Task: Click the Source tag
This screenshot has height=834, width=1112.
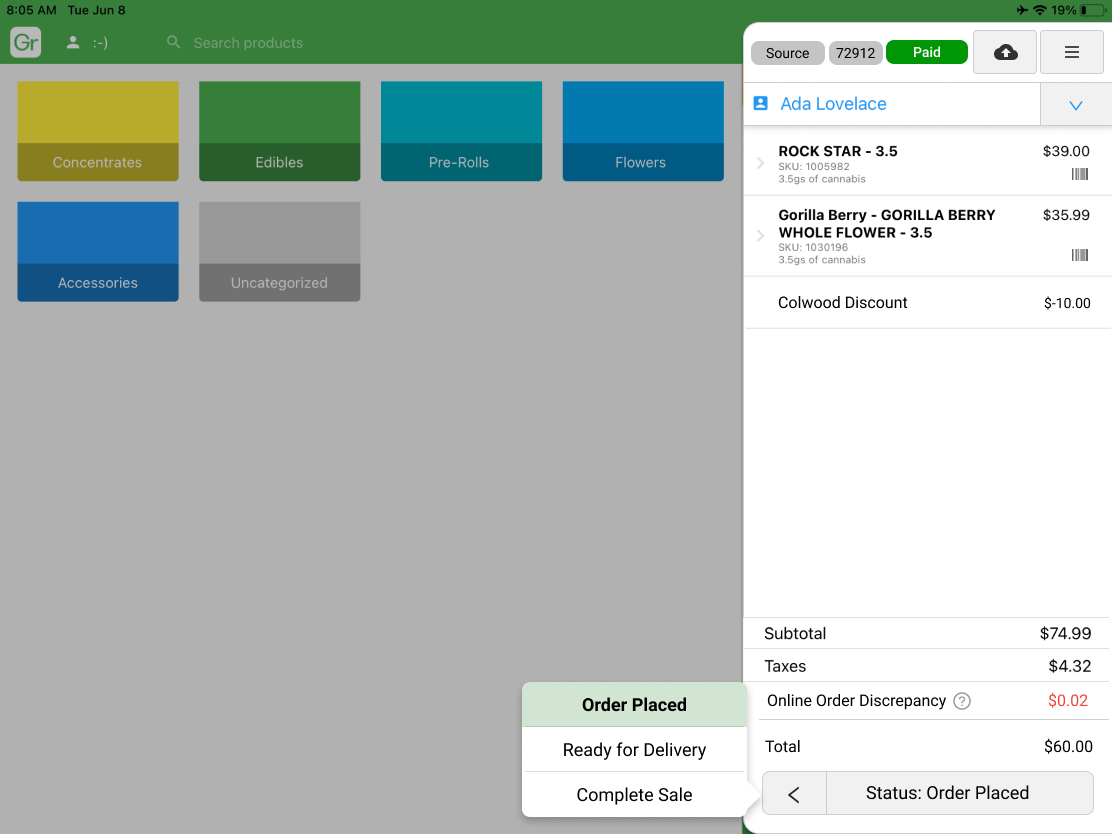Action: (x=787, y=53)
